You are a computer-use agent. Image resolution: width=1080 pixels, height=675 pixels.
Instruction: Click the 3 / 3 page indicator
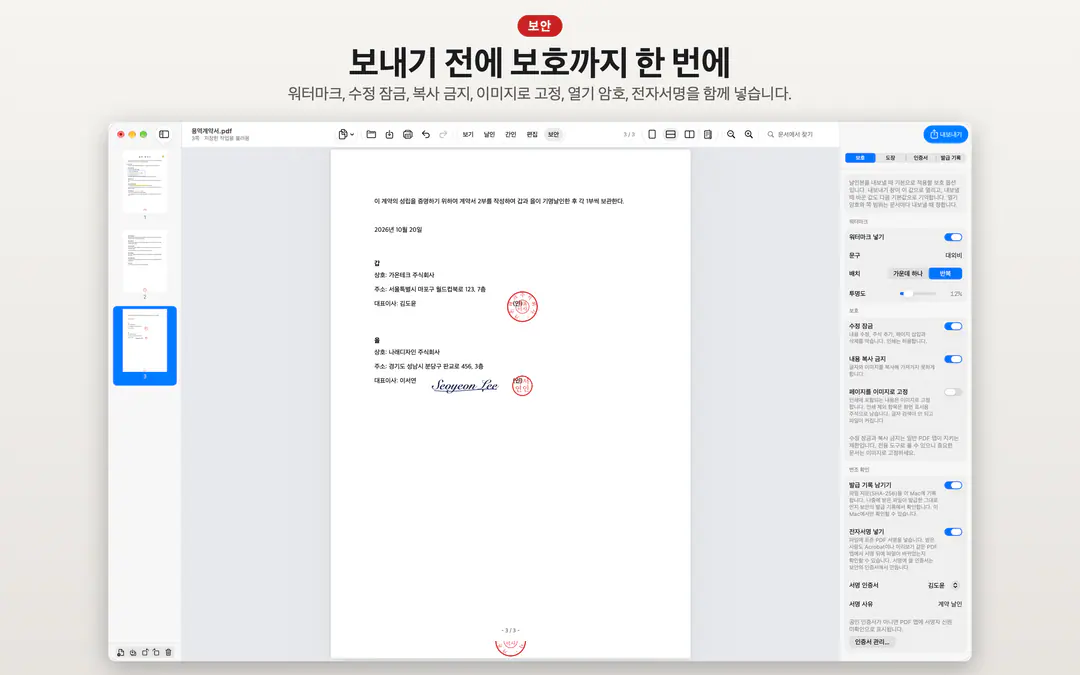click(x=629, y=134)
